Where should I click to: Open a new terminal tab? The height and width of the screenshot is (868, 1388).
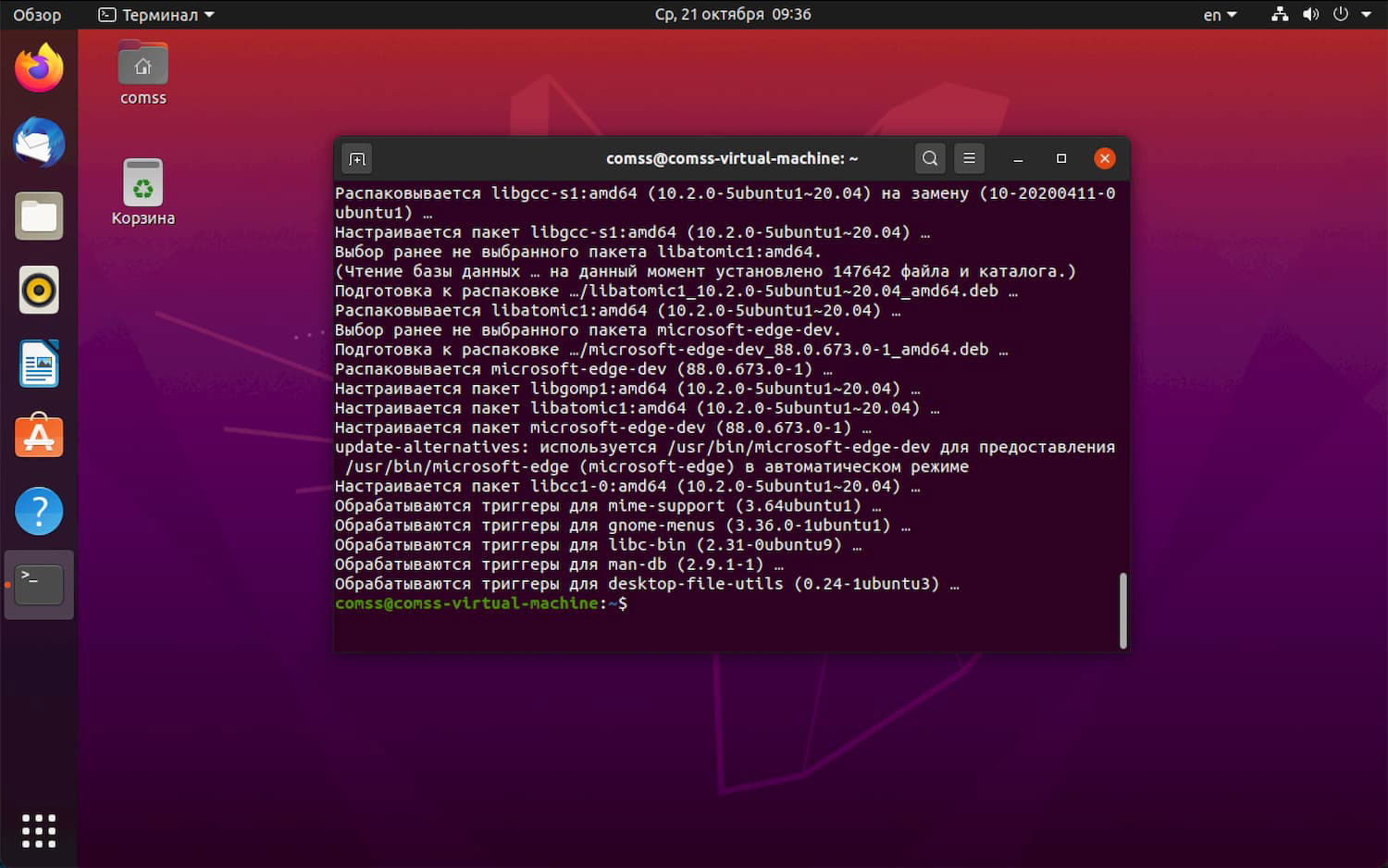coord(356,158)
